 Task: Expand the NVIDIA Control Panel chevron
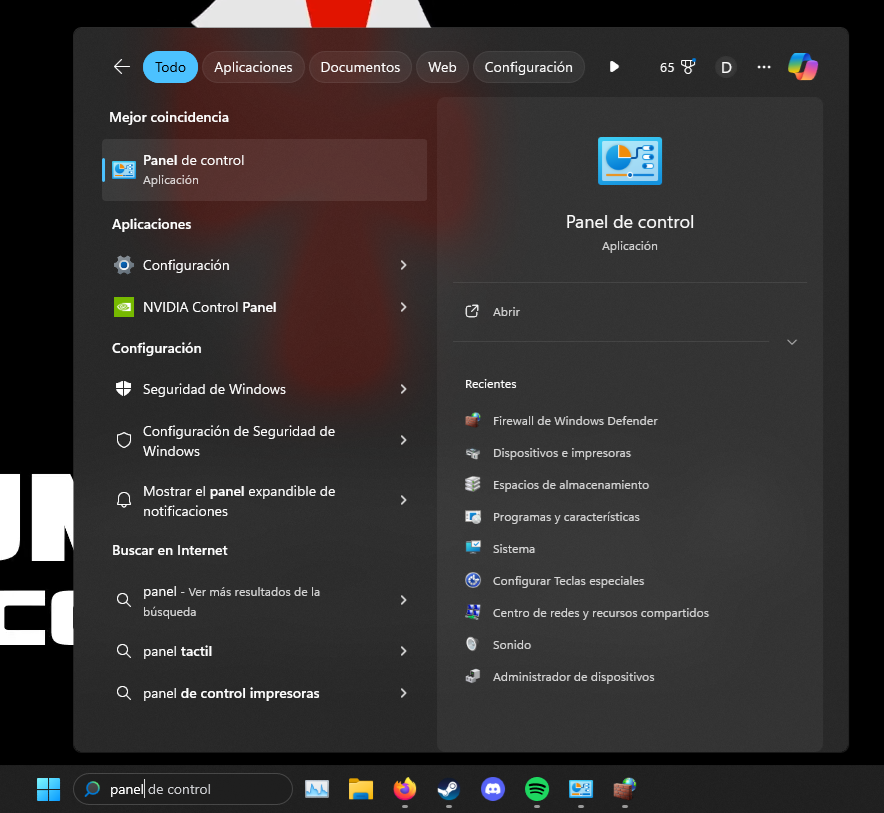point(403,307)
